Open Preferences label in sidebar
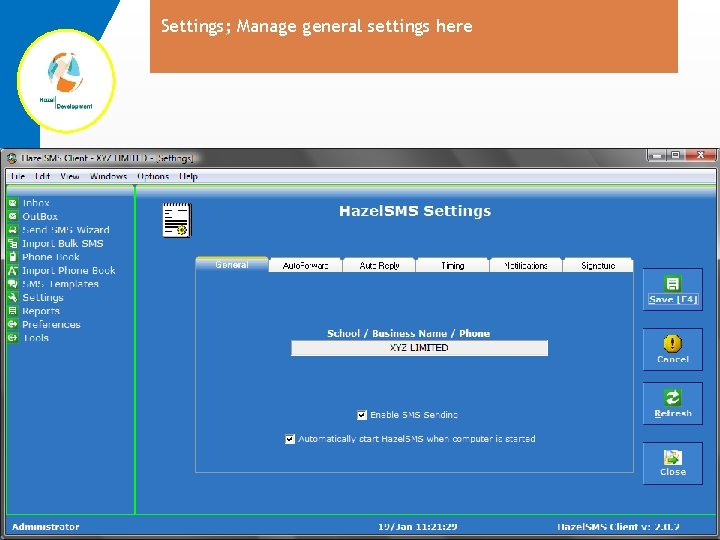Viewport: 720px width, 540px height. (51, 324)
